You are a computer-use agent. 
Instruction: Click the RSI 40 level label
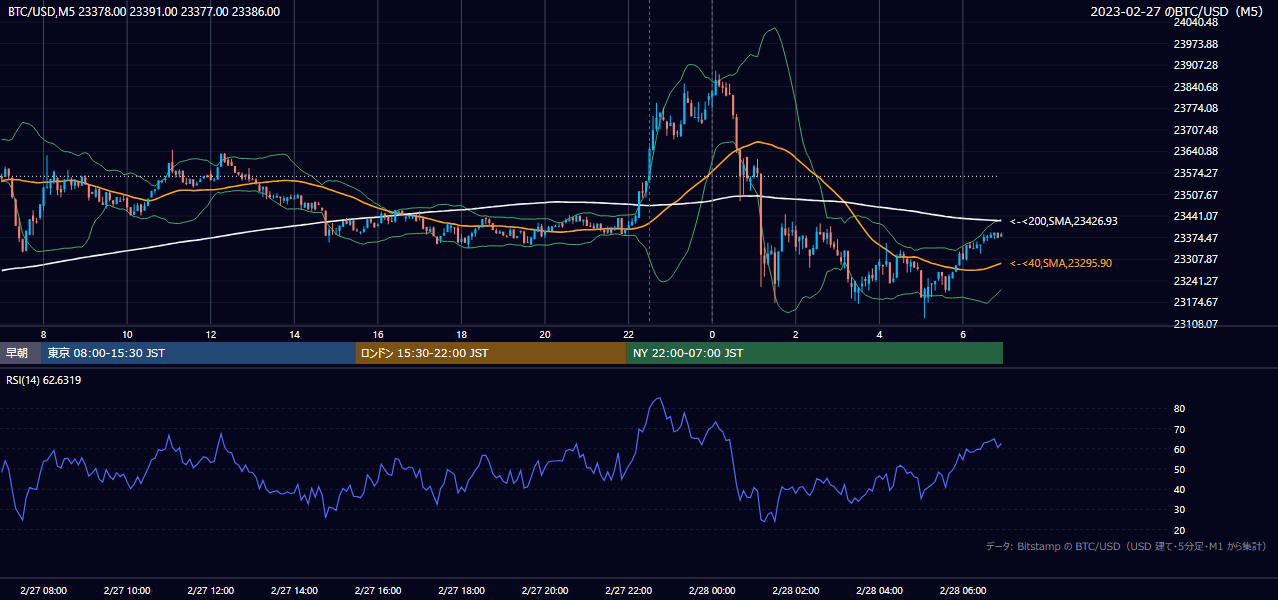coord(1179,490)
